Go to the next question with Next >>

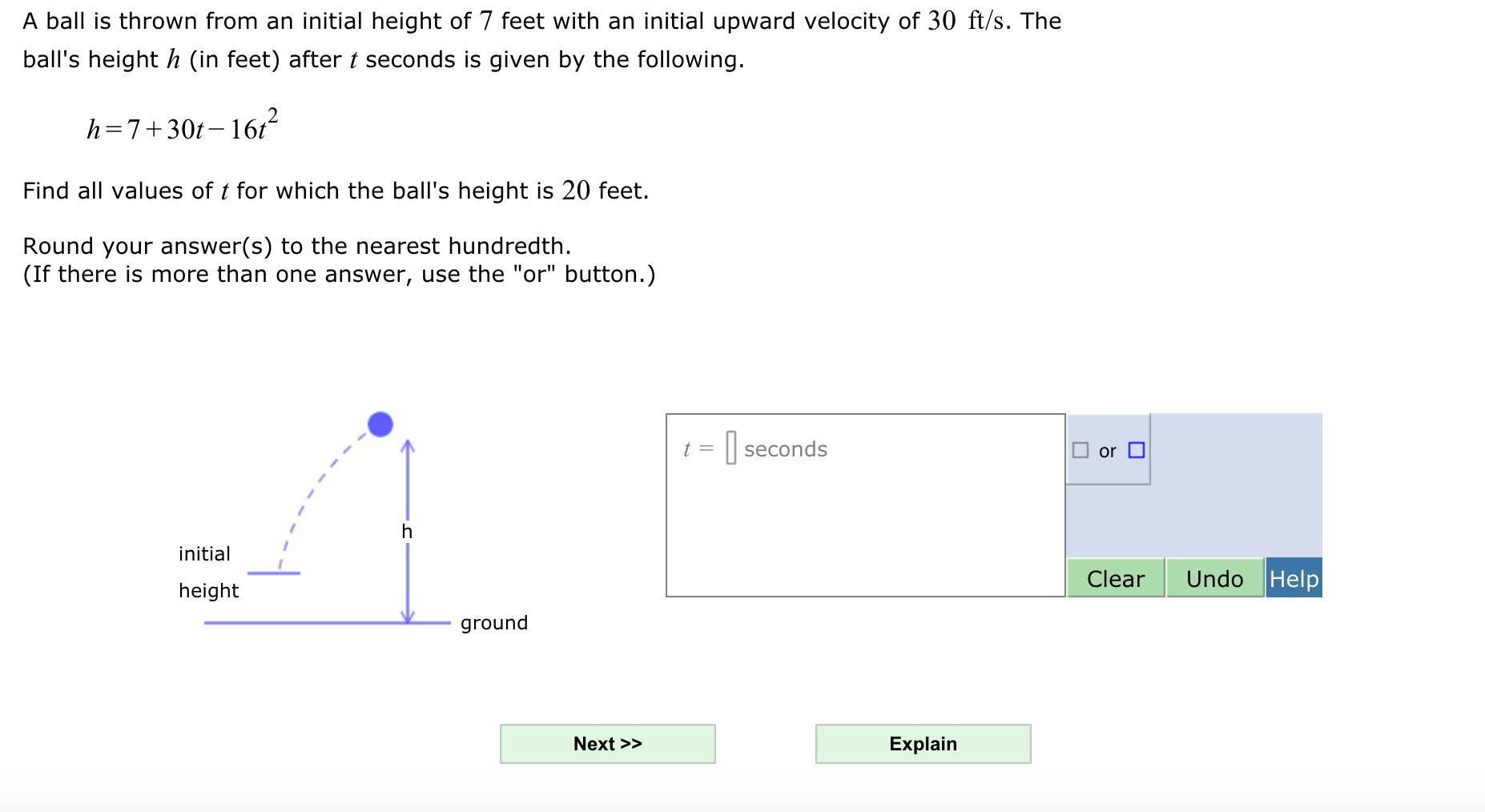pyautogui.click(x=607, y=744)
